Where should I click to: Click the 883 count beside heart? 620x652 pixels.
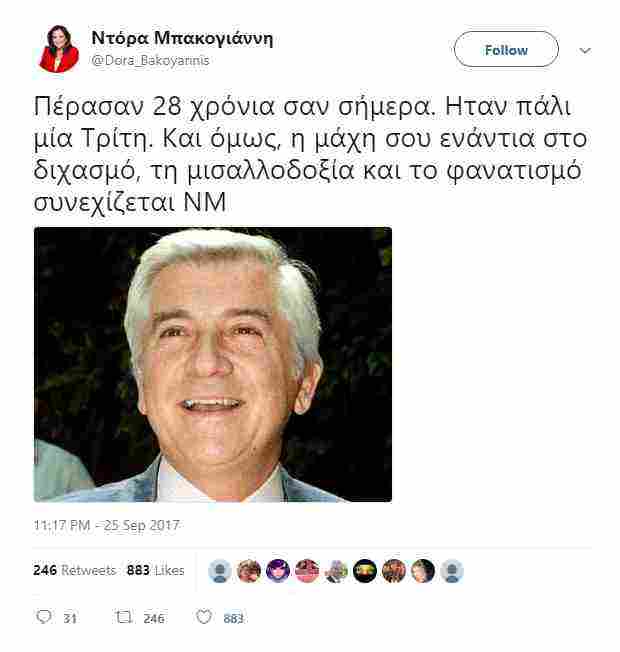(233, 619)
